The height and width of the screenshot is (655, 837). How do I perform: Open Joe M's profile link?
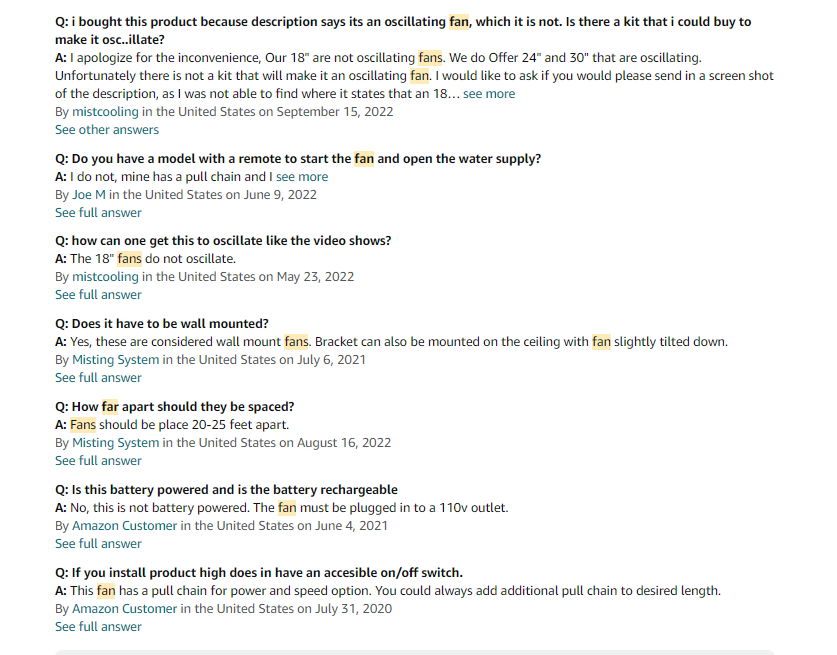tap(89, 195)
